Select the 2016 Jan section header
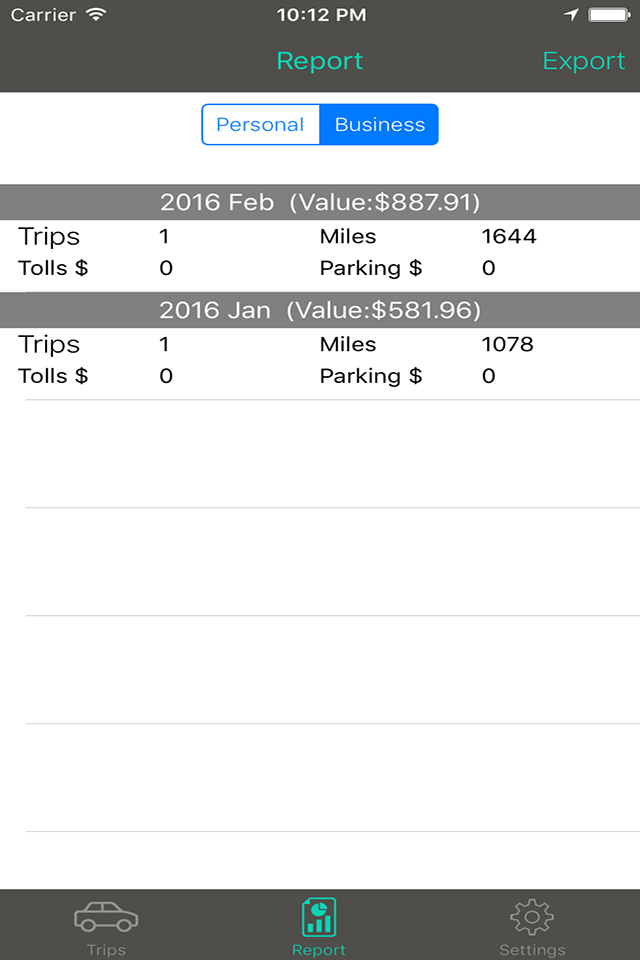Image resolution: width=640 pixels, height=960 pixels. pos(320,310)
